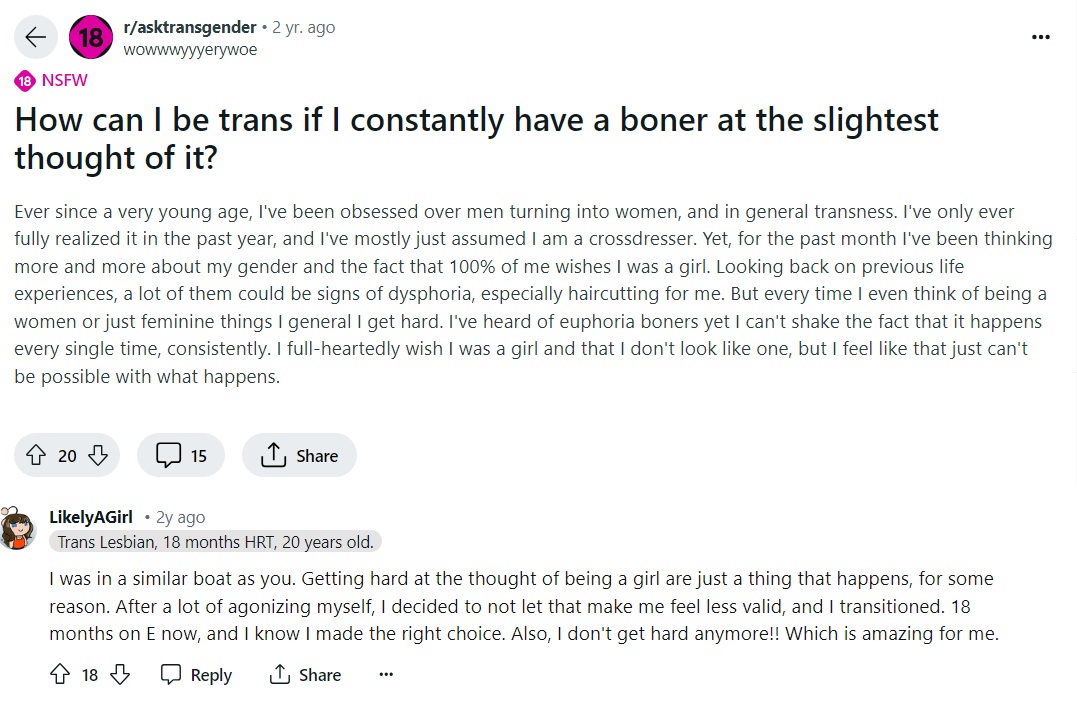Downvote LikelyAGirl's comment
This screenshot has height=719, width=1077.
point(120,674)
